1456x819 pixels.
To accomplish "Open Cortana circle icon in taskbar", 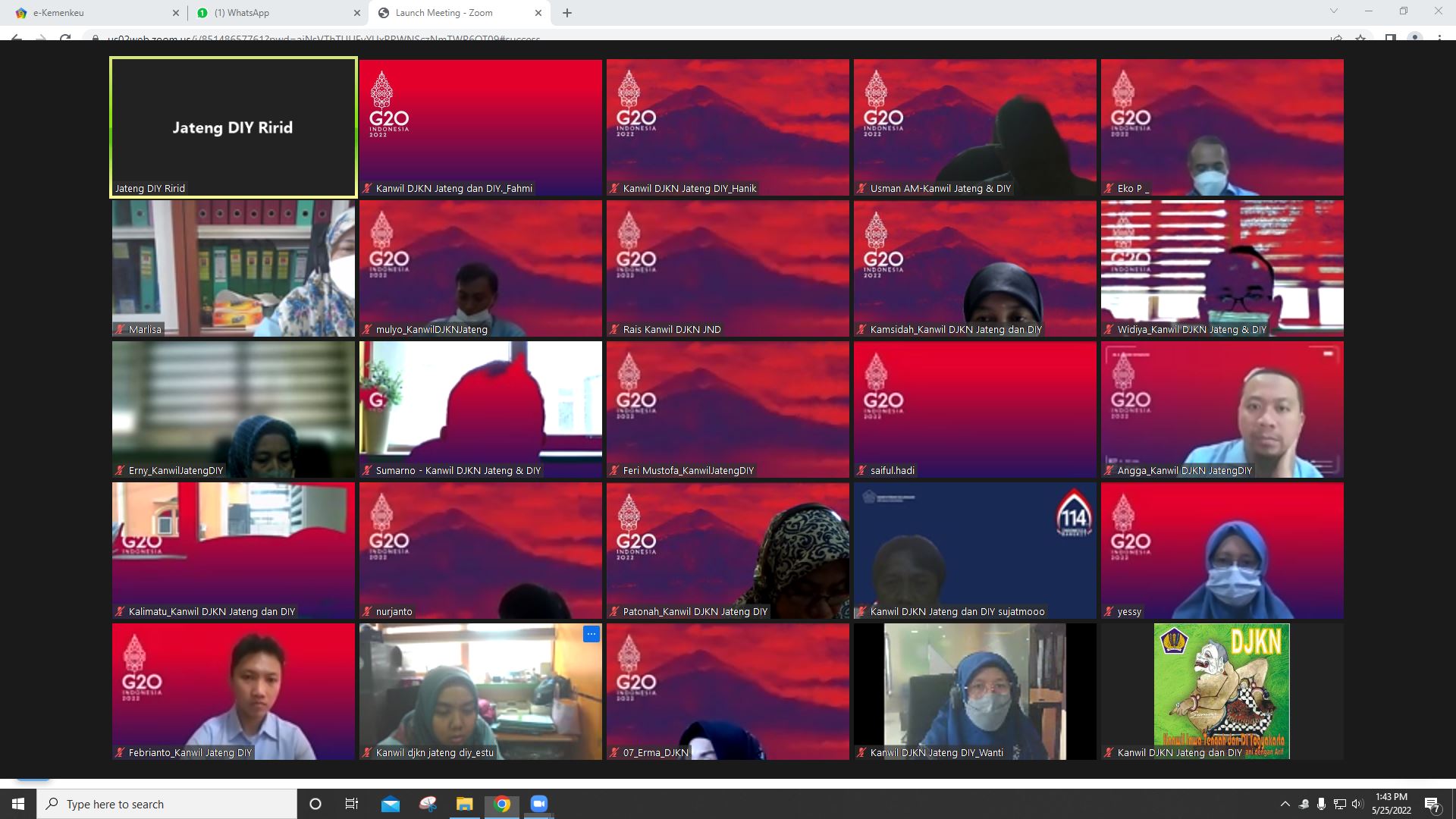I will [315, 804].
